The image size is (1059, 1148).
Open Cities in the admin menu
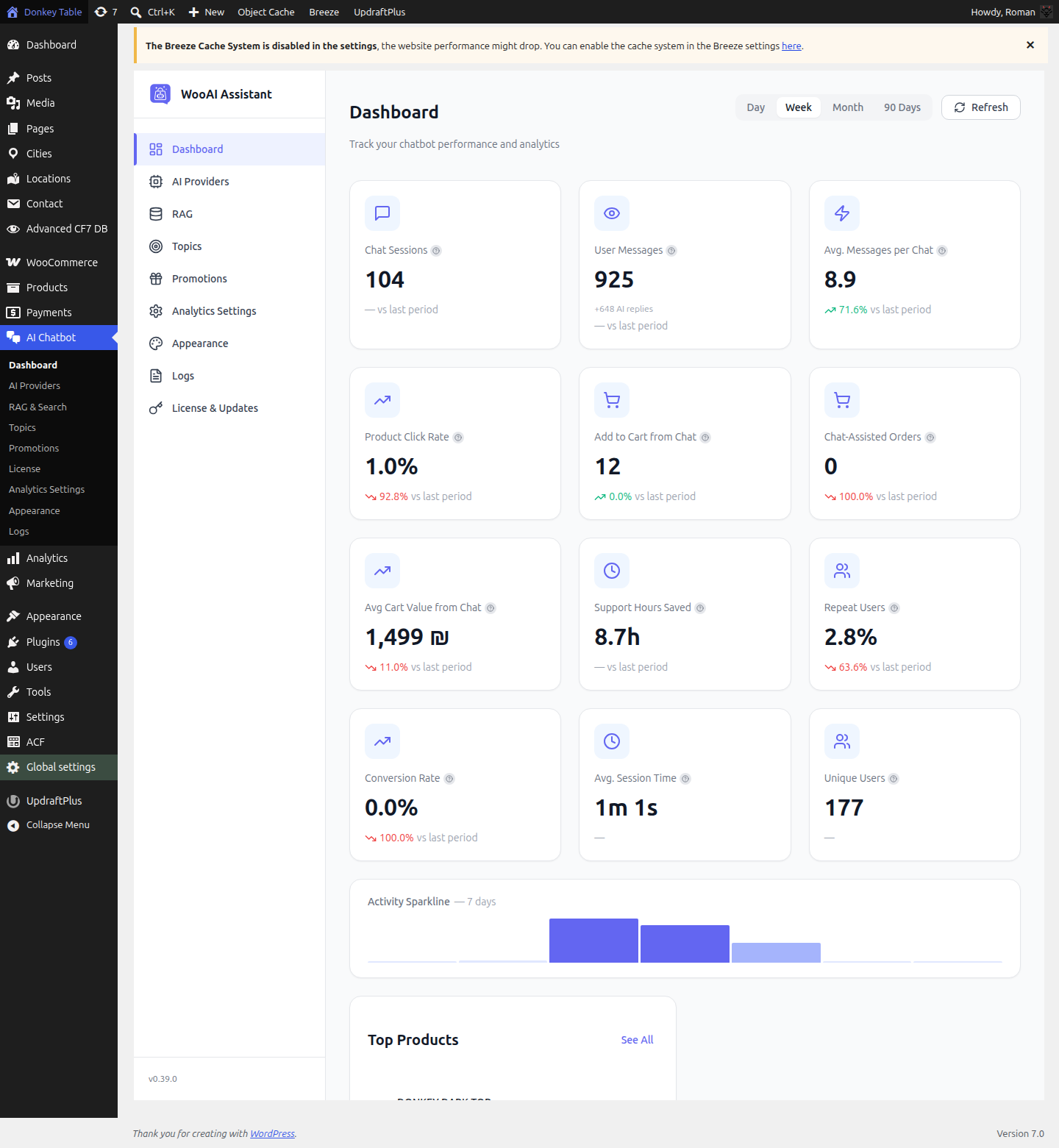click(59, 154)
